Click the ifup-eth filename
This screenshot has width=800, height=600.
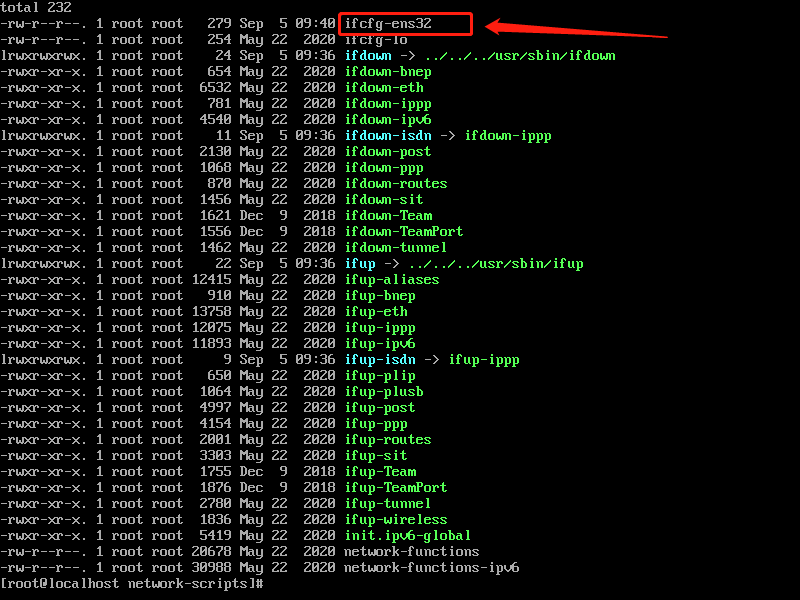tap(376, 312)
